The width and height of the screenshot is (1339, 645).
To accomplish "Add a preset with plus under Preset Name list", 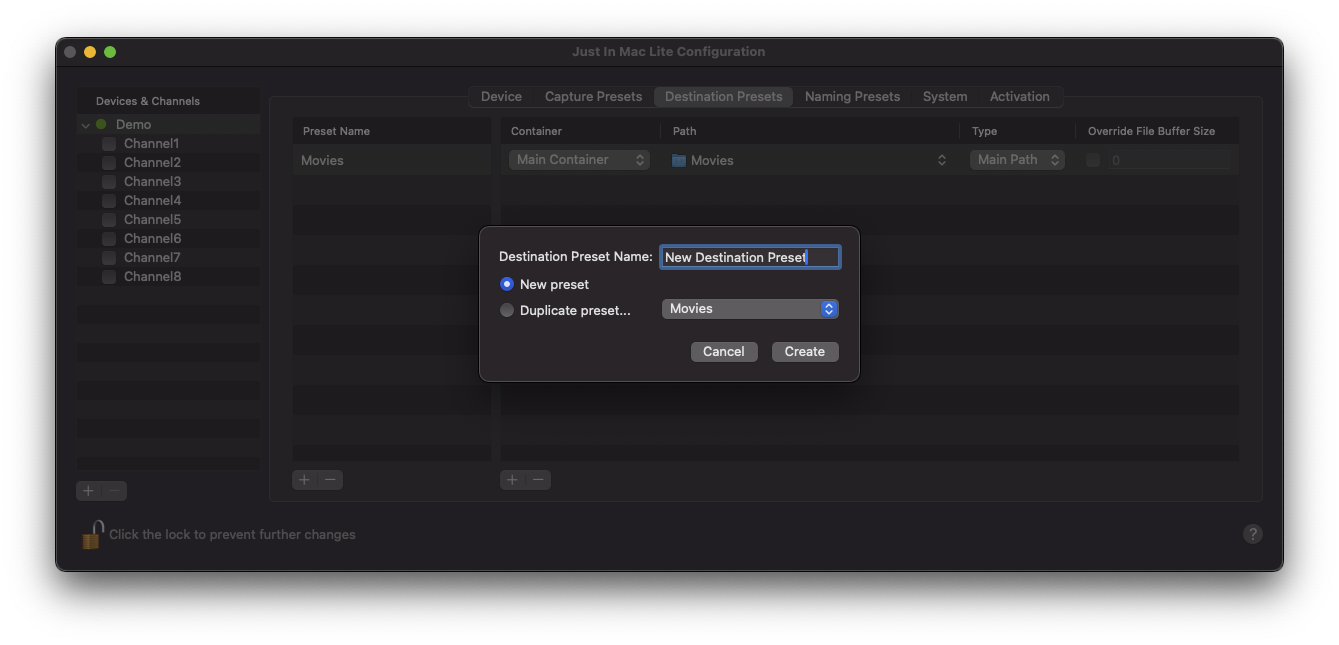I will (305, 480).
